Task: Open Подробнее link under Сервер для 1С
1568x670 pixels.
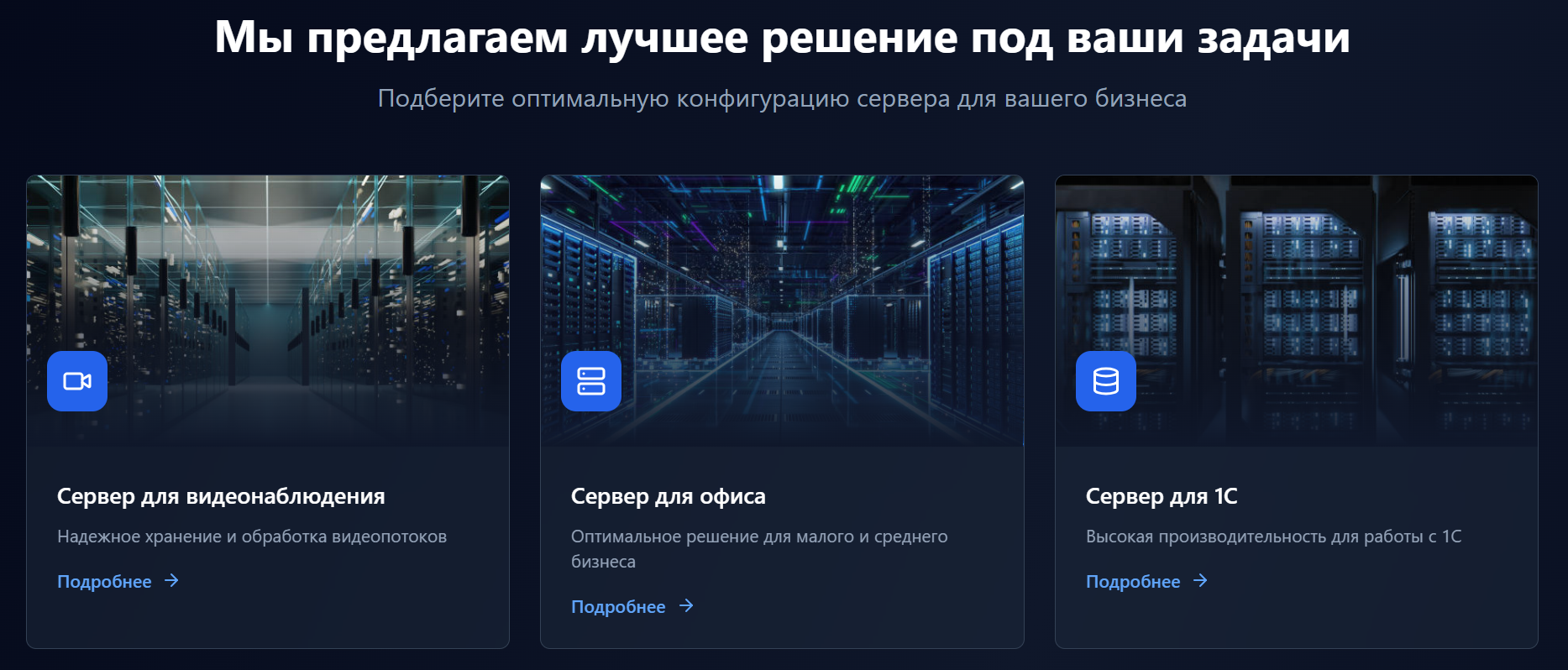Action: pos(1146,581)
